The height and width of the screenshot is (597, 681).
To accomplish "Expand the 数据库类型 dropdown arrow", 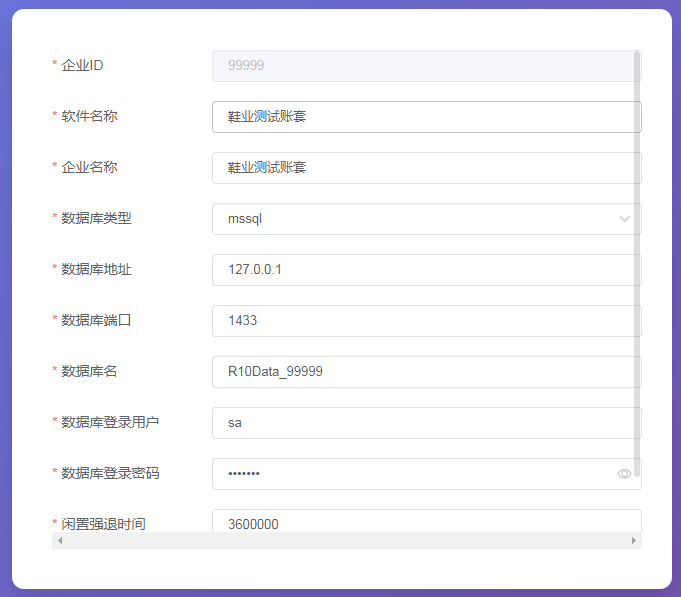I will 624,219.
